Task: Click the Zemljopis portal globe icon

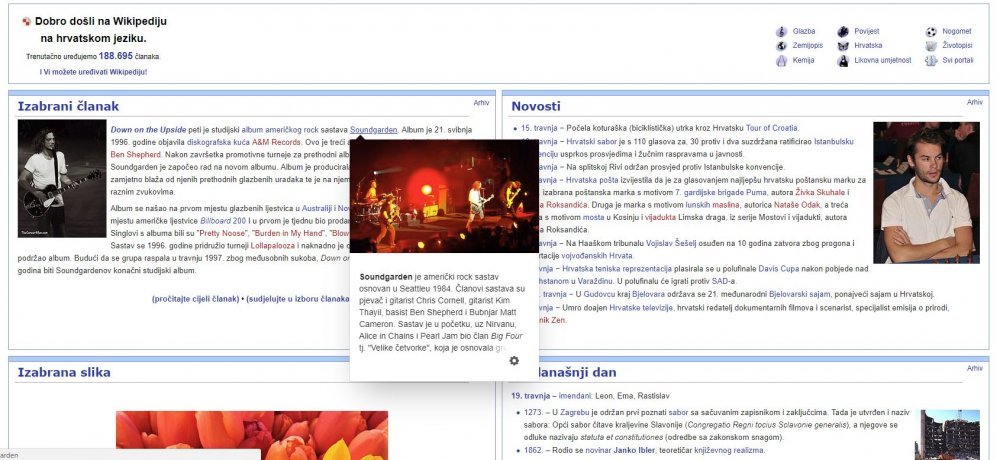Action: point(781,46)
